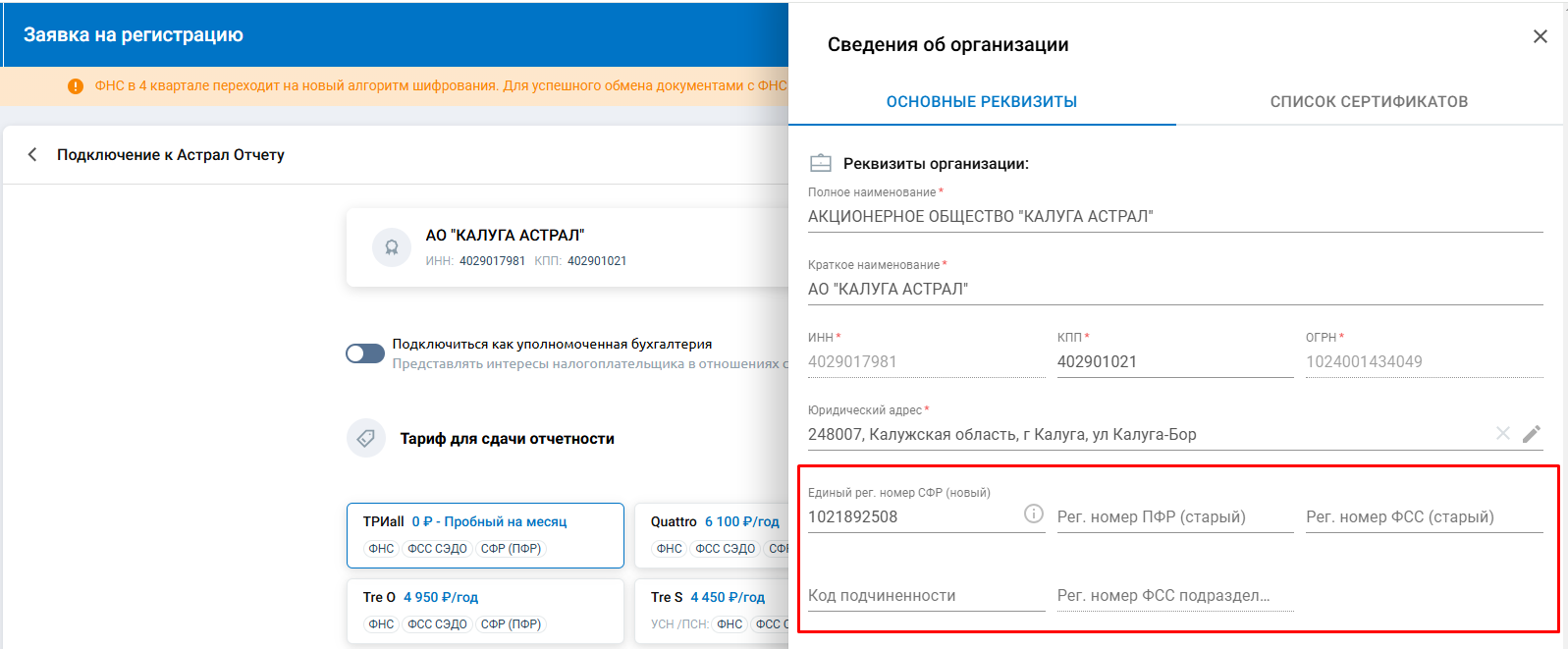
Task: Choose the Quattro 6 100 ₽/год tariff
Action: click(713, 534)
